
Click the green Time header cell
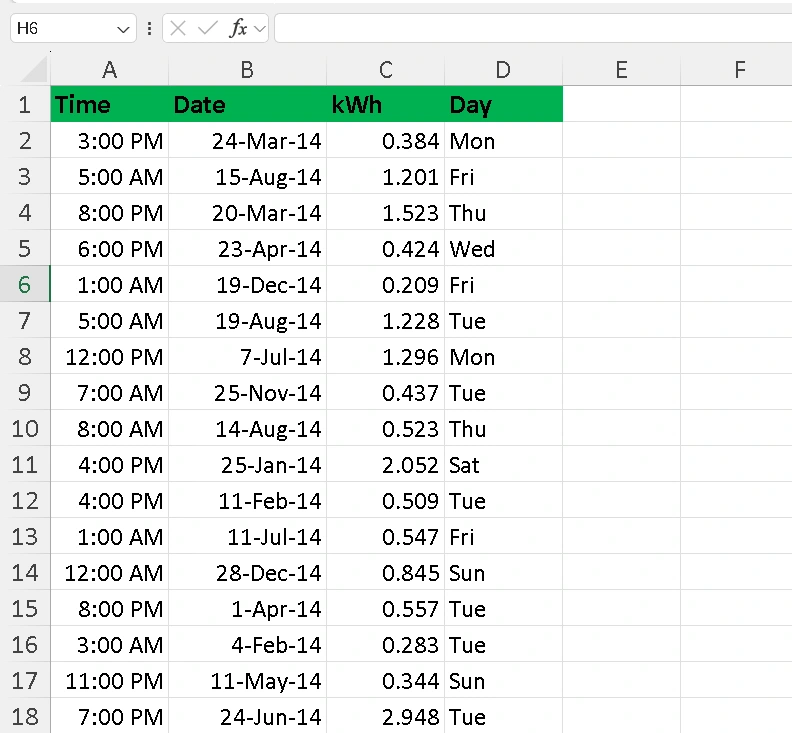[109, 105]
